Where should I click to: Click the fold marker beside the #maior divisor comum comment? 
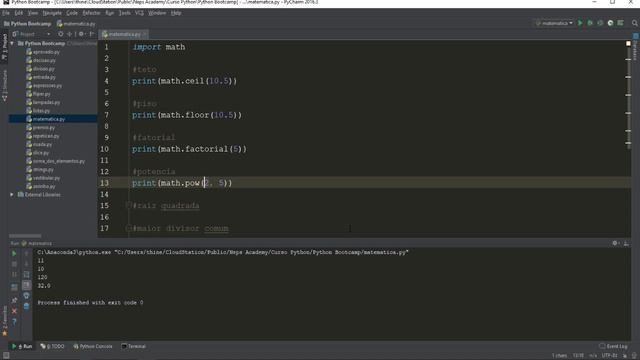(128, 228)
